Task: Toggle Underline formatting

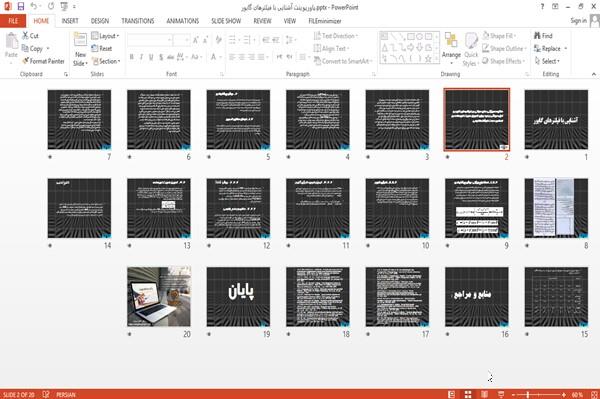Action: click(151, 57)
